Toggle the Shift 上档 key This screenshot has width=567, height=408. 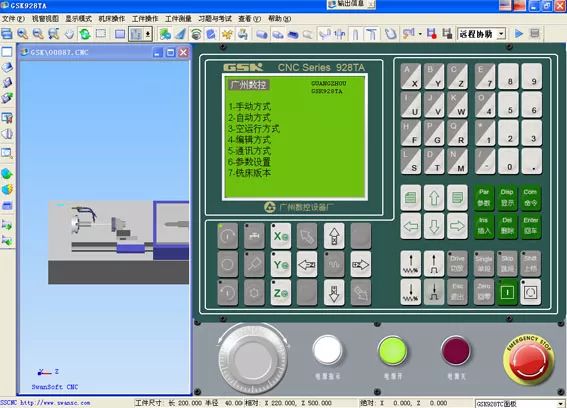click(x=530, y=264)
